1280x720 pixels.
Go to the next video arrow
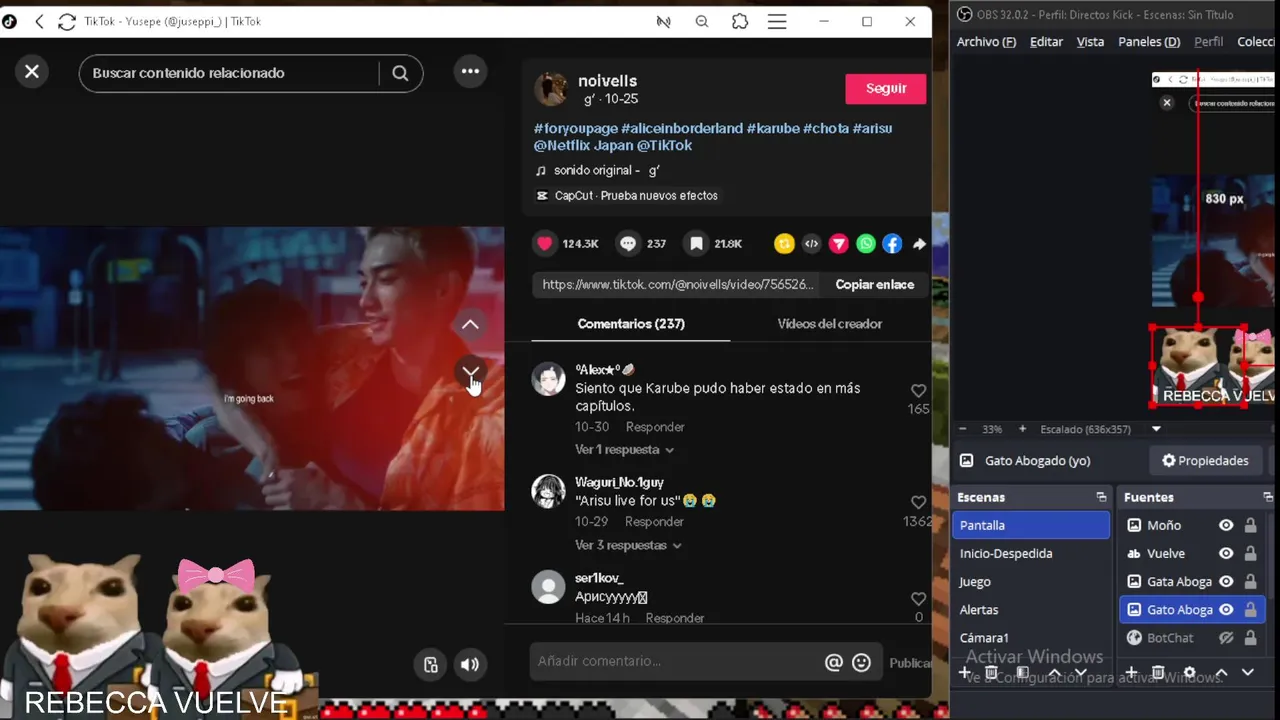pos(470,372)
